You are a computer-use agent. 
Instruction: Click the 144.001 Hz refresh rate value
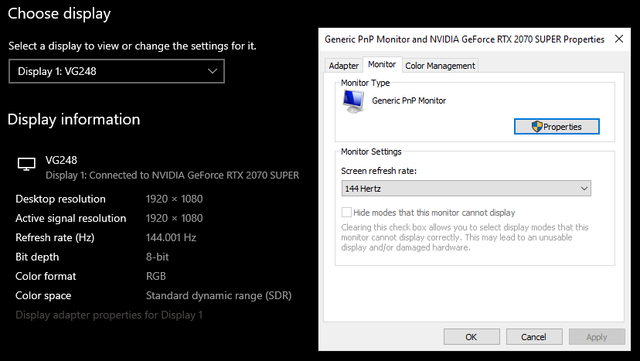[x=171, y=238]
